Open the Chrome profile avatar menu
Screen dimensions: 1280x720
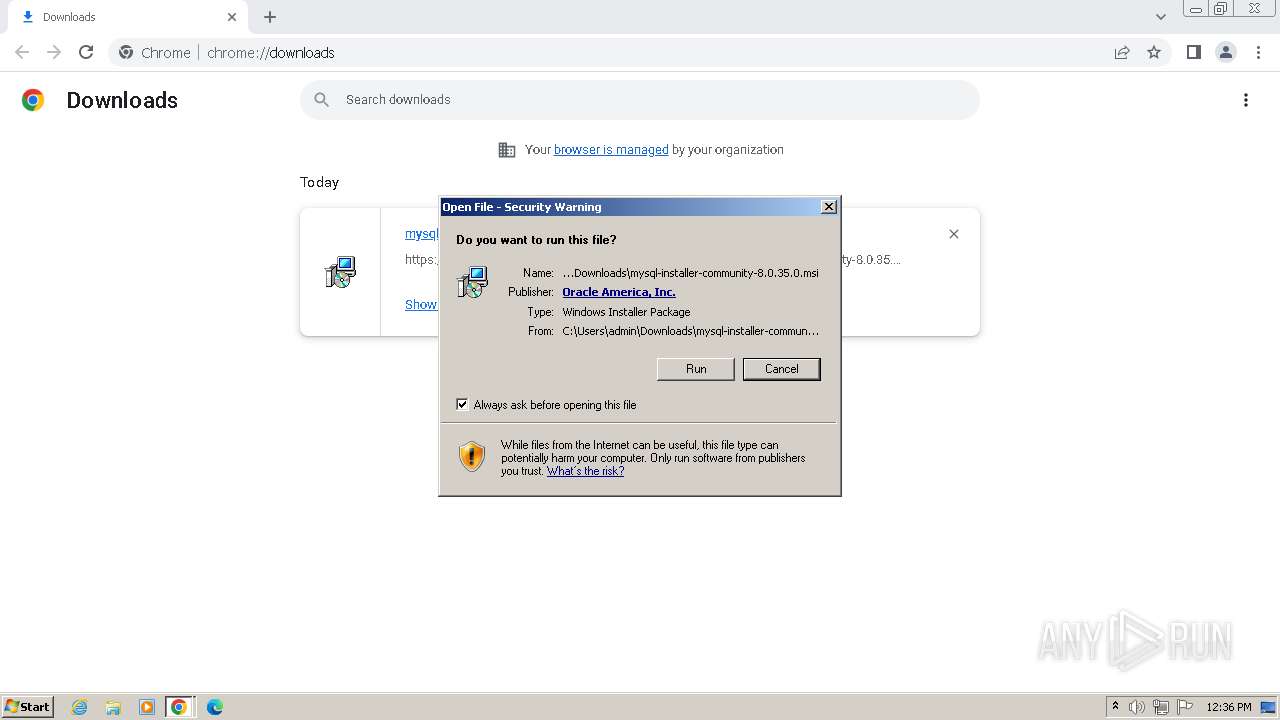coord(1226,52)
